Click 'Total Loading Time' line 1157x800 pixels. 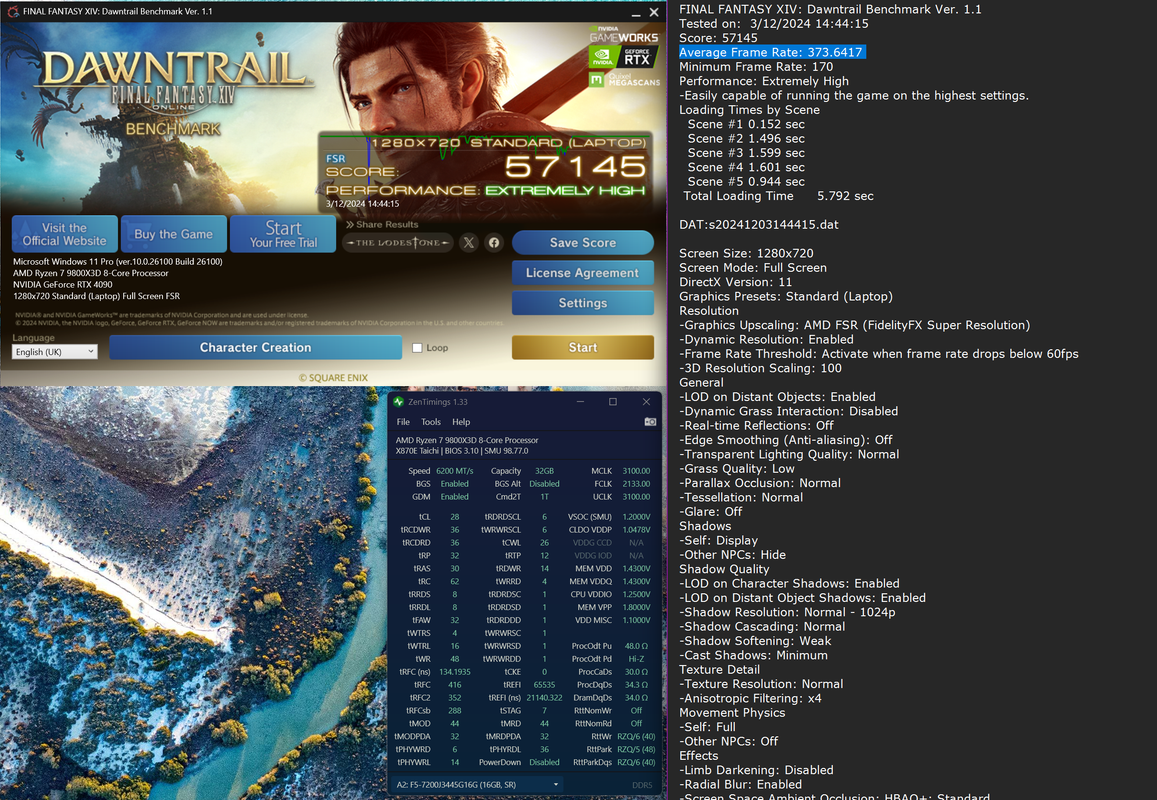(x=778, y=196)
